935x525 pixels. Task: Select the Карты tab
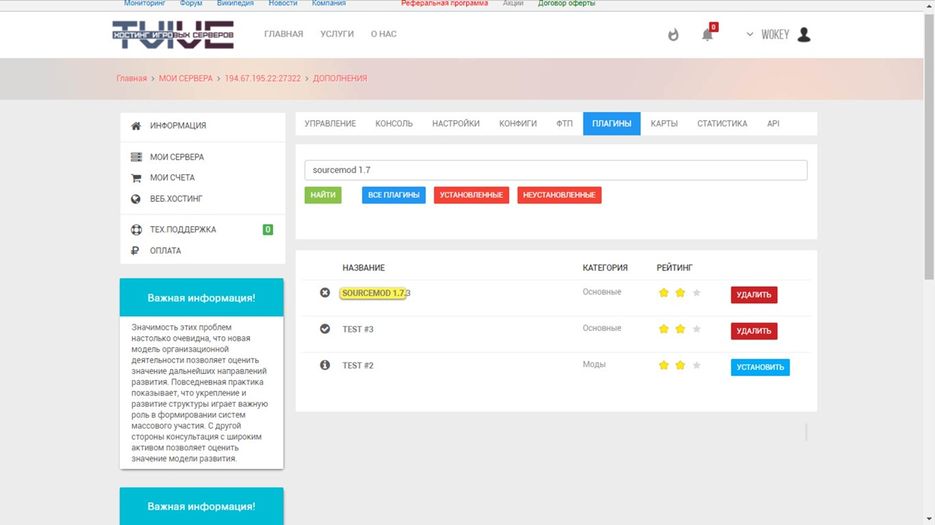click(664, 124)
